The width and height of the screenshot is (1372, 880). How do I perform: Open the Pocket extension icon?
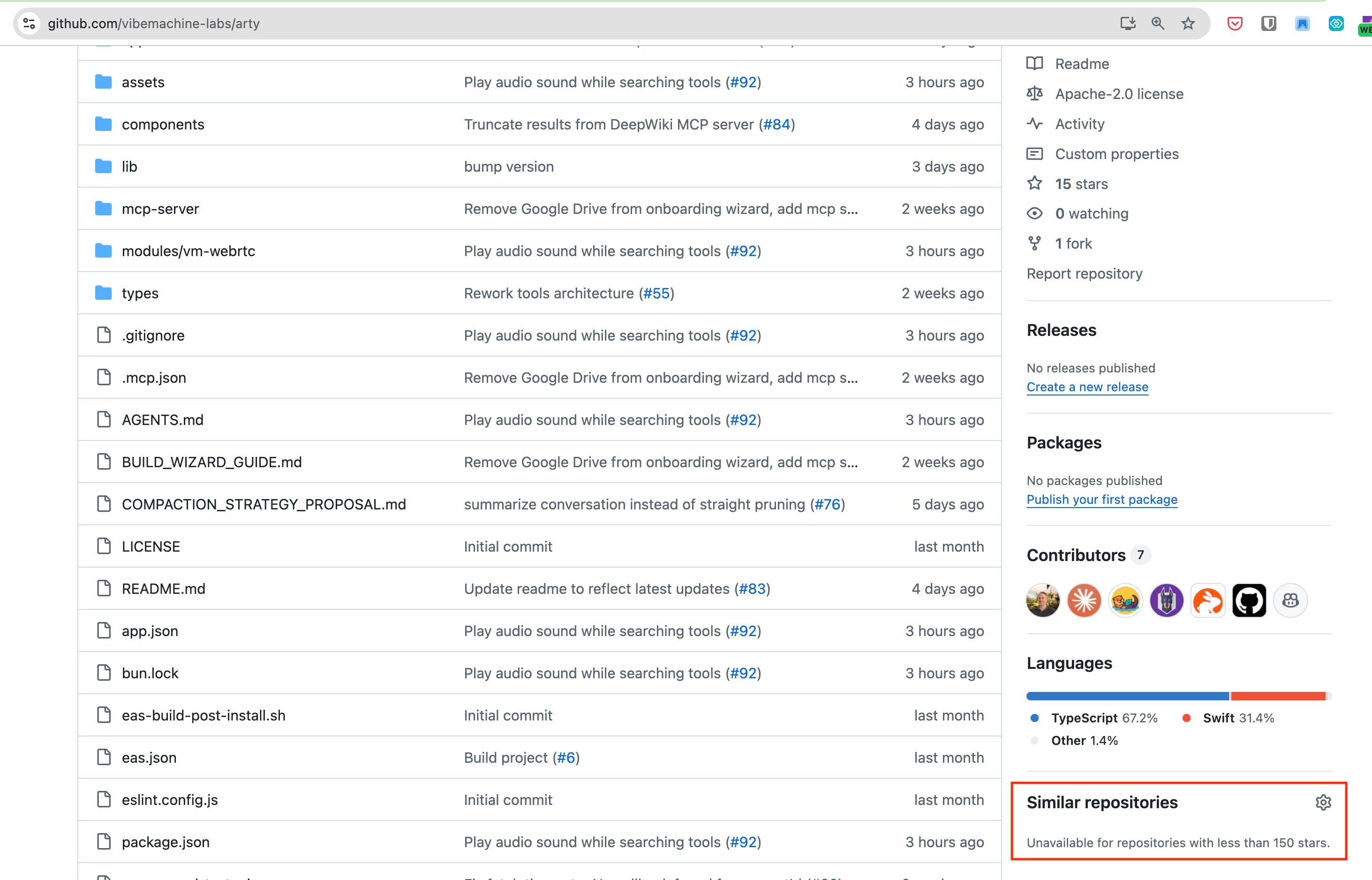[1234, 23]
